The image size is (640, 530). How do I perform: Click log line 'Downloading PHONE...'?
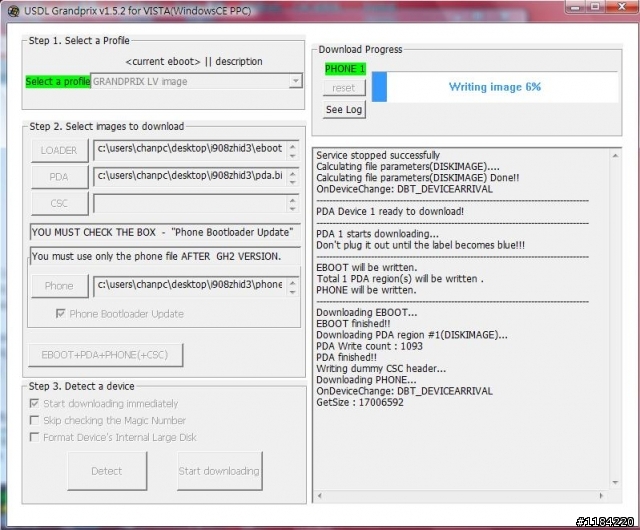366,380
